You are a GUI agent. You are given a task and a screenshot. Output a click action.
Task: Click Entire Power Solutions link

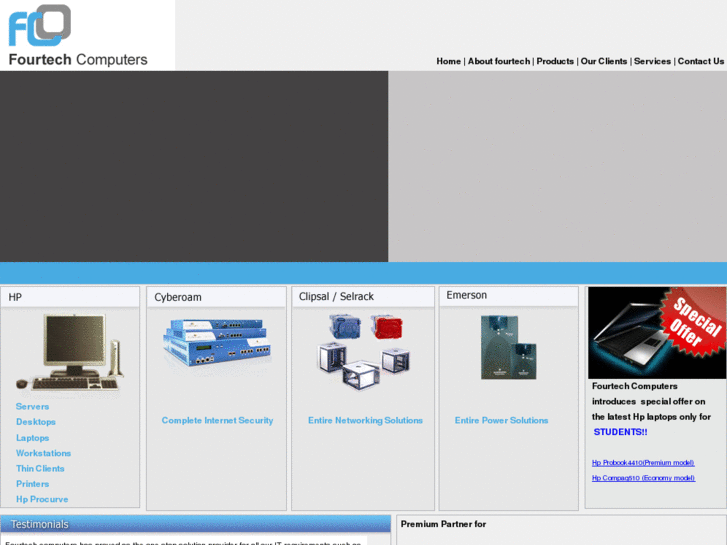pyautogui.click(x=501, y=420)
